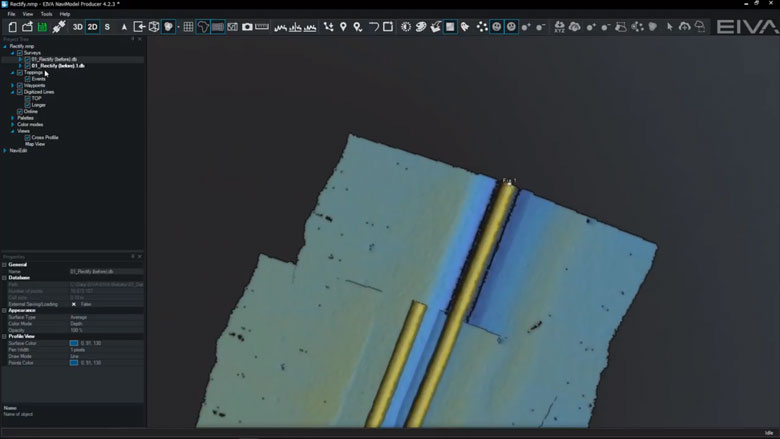Click the waypoint pin icon
Image resolution: width=780 pixels, height=439 pixels.
tap(343, 27)
